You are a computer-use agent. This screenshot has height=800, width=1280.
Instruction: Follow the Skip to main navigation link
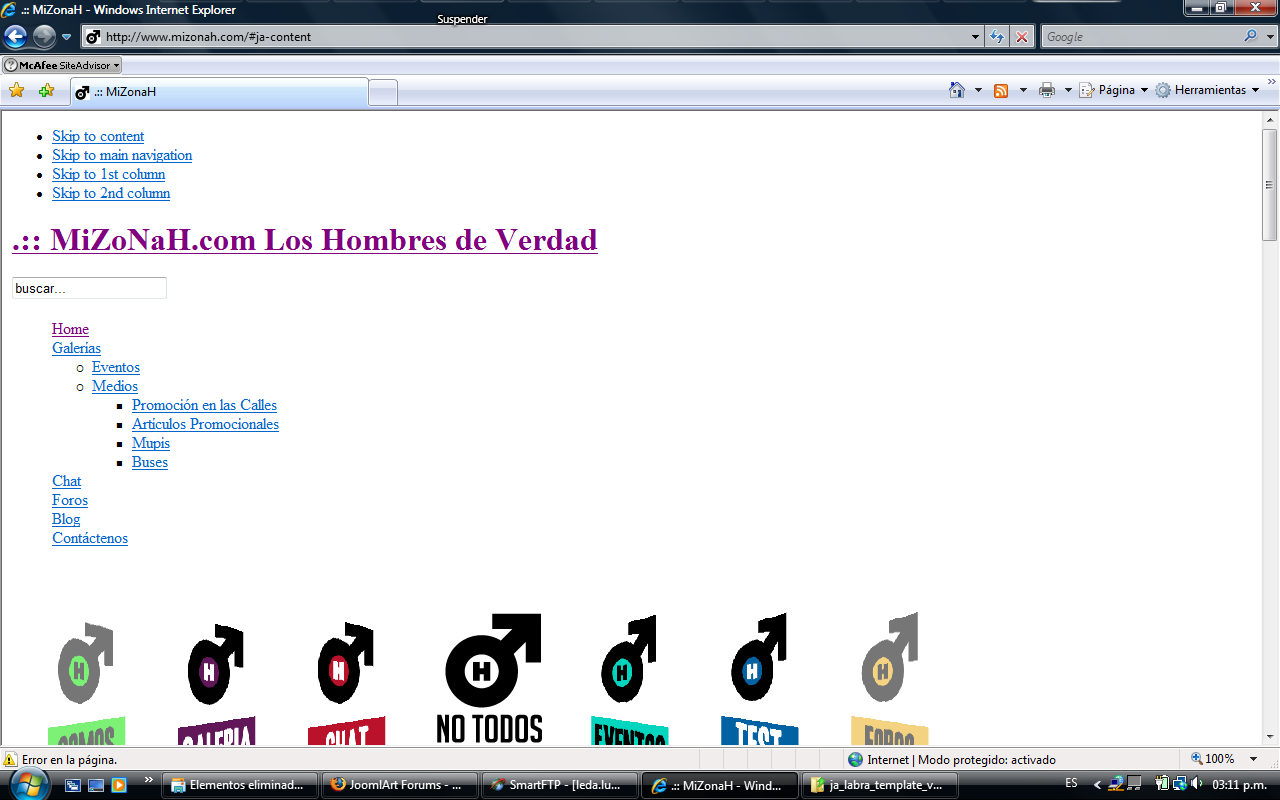[121, 155]
